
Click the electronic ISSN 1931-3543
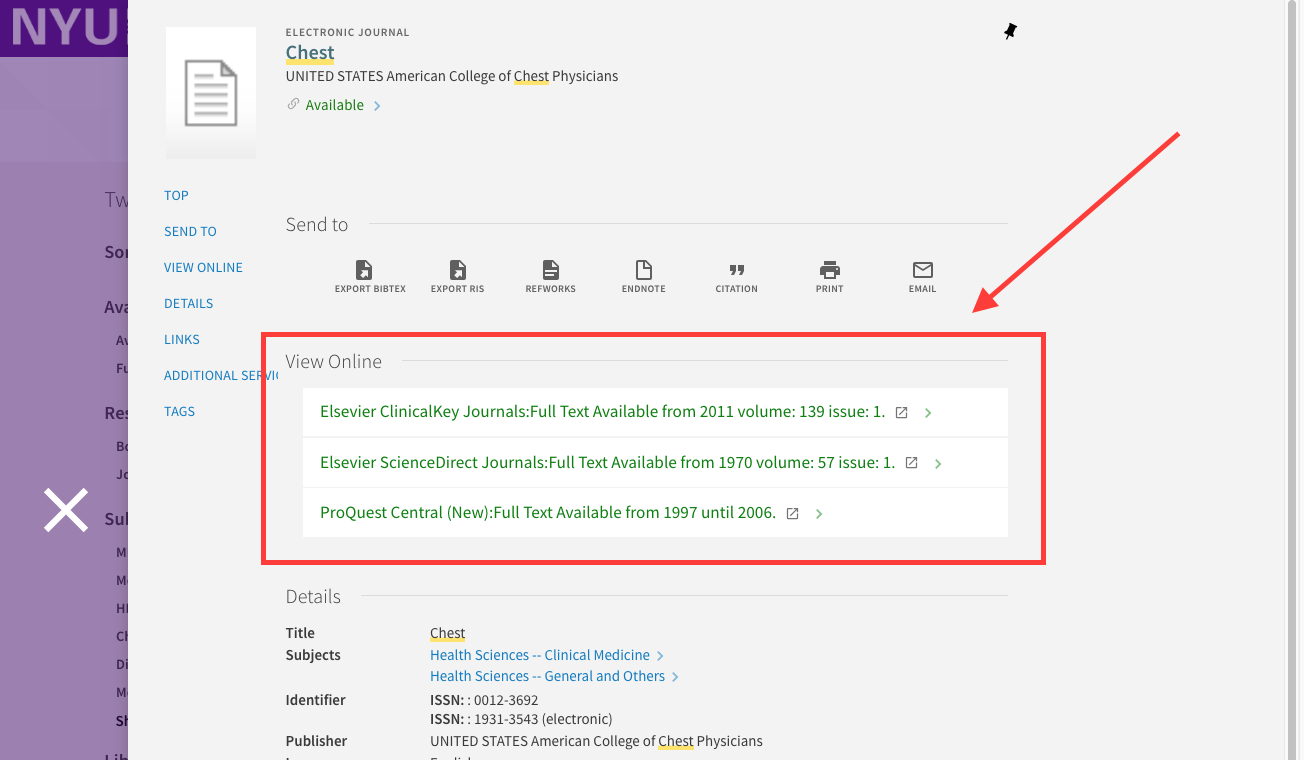coord(506,719)
